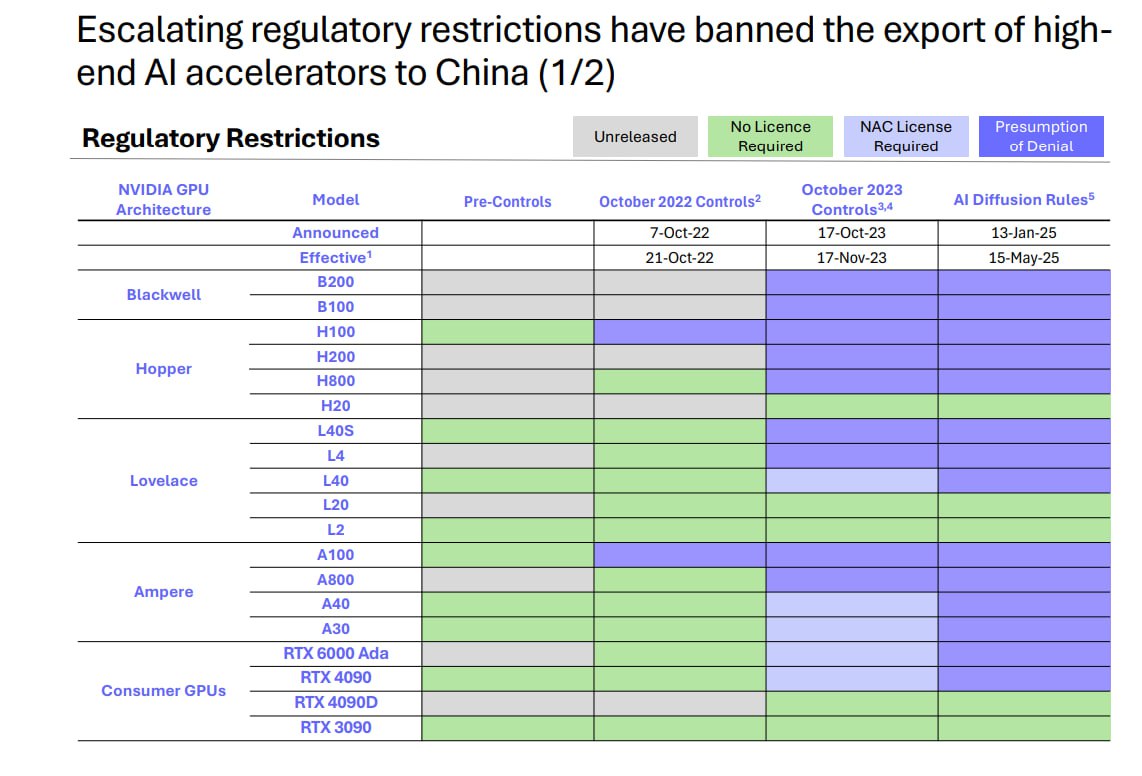
Task: Click the Blackwell architecture label
Action: (163, 295)
